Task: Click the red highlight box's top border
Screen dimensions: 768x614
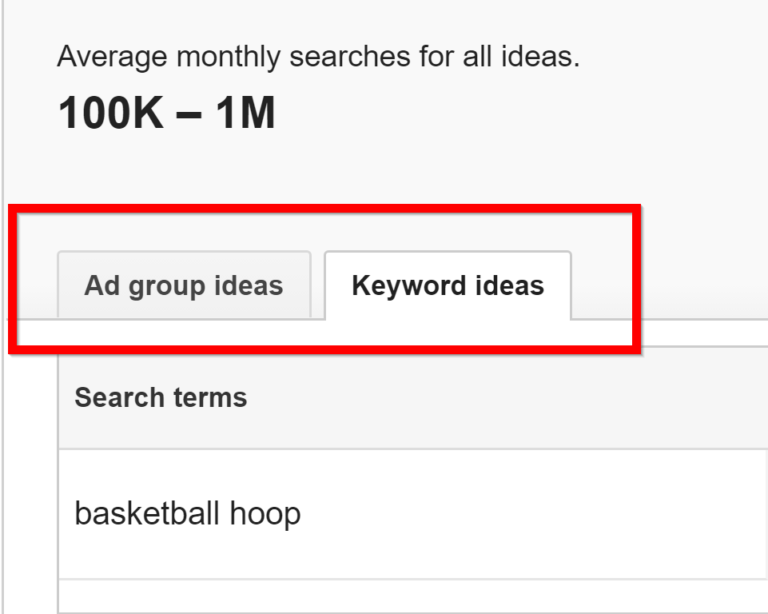Action: coord(325,209)
